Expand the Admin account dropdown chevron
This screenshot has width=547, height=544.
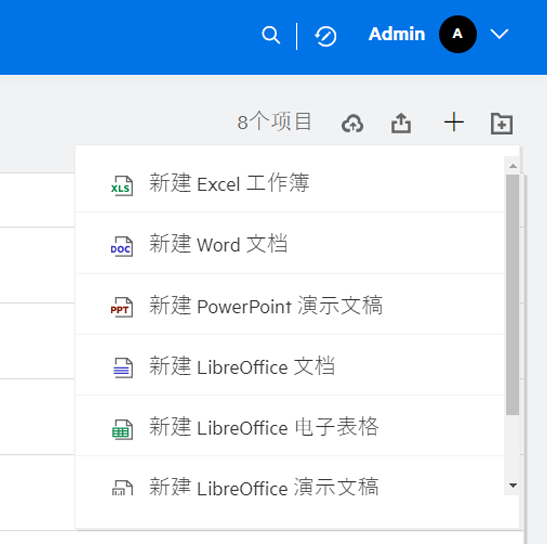(499, 34)
